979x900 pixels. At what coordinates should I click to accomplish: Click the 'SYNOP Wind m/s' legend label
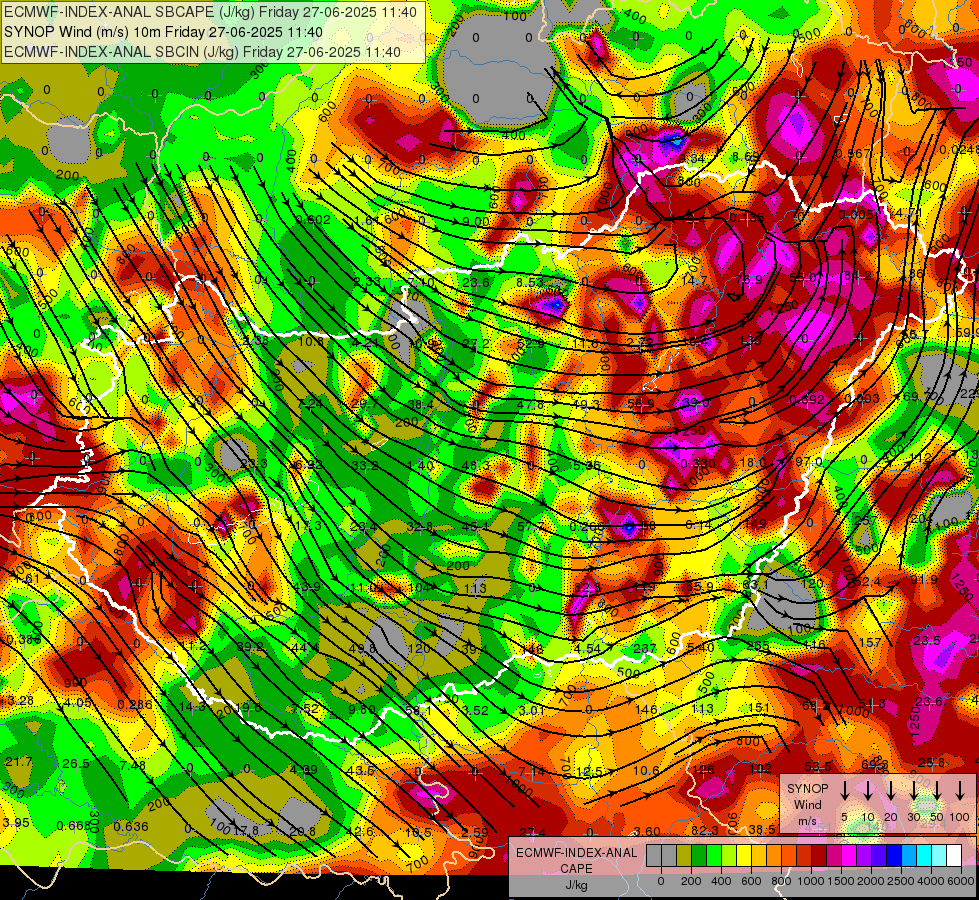pyautogui.click(x=808, y=805)
